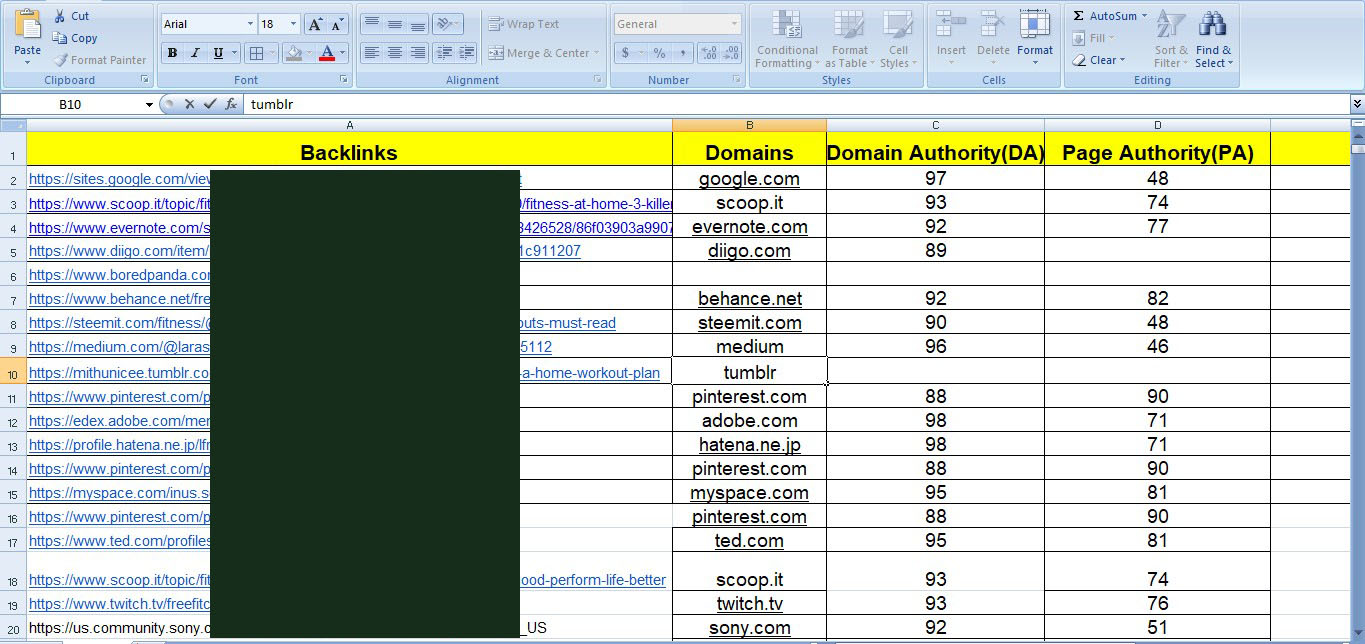
Task: Toggle Bold formatting
Action: pos(171,50)
